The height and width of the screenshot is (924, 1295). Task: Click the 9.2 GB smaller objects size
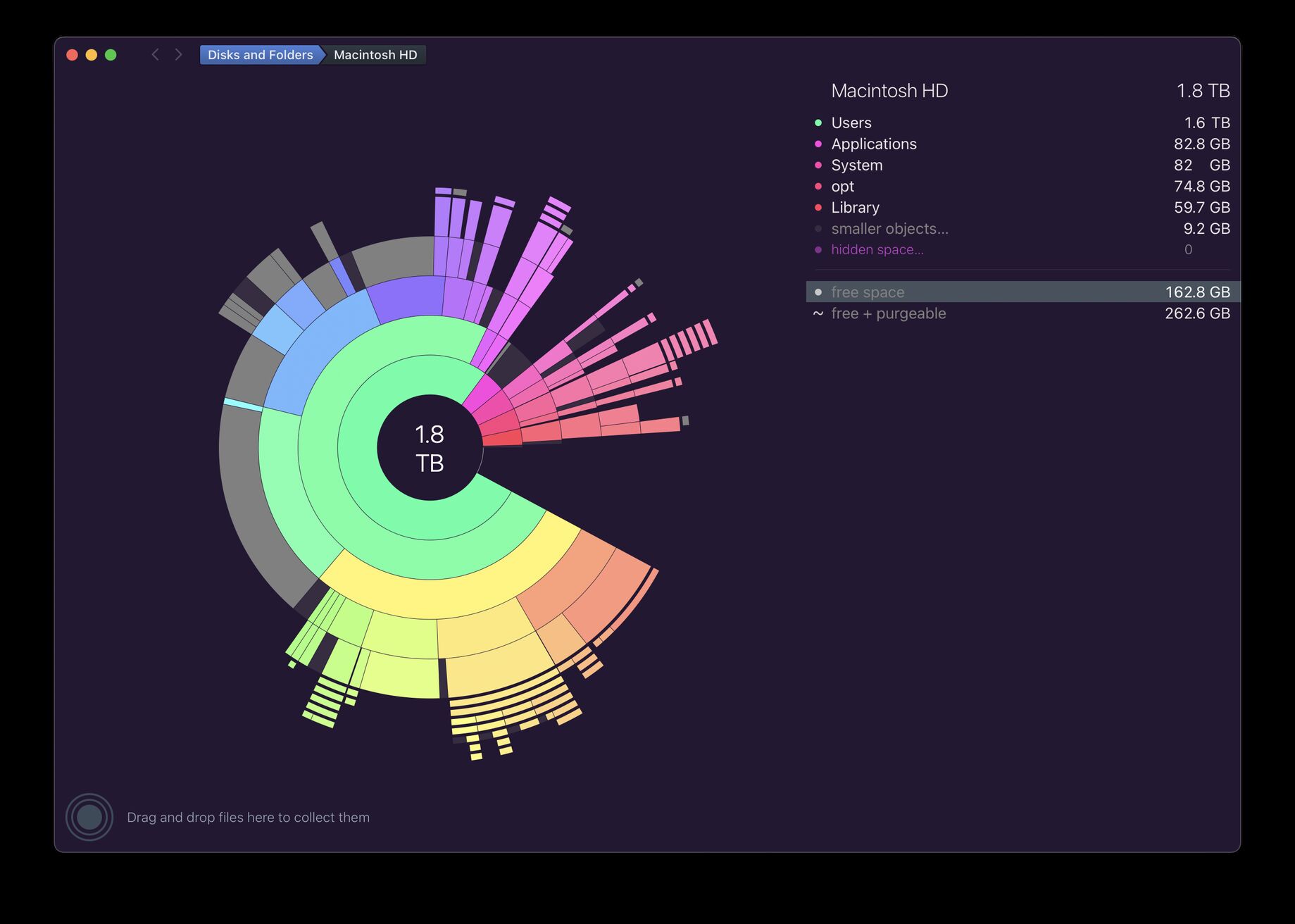pos(1206,228)
